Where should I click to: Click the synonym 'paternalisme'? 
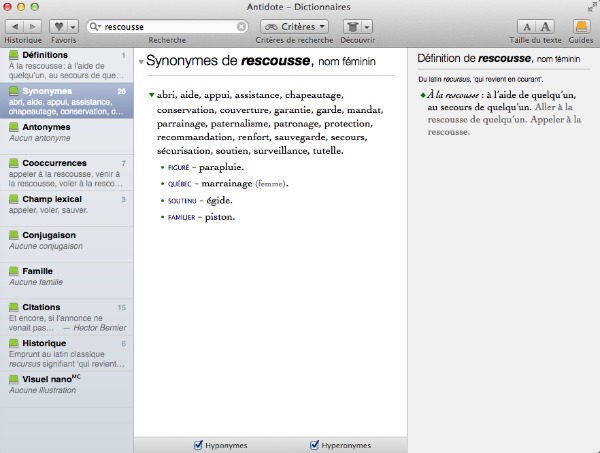coord(239,124)
